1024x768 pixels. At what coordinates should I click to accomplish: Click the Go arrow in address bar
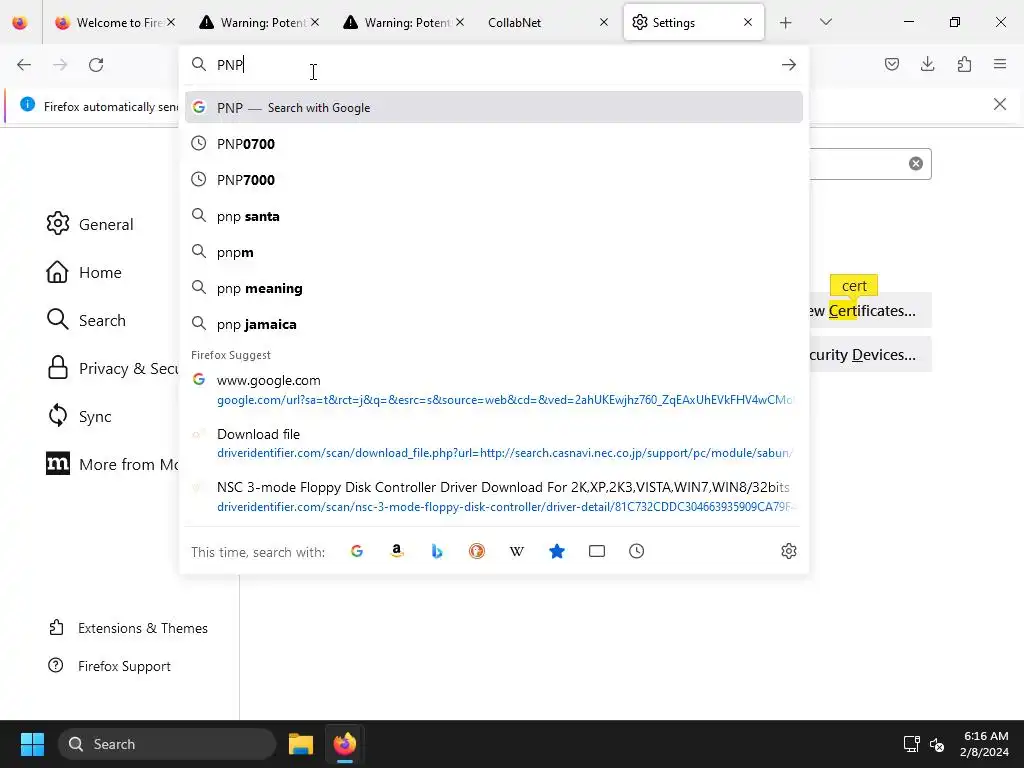789,65
